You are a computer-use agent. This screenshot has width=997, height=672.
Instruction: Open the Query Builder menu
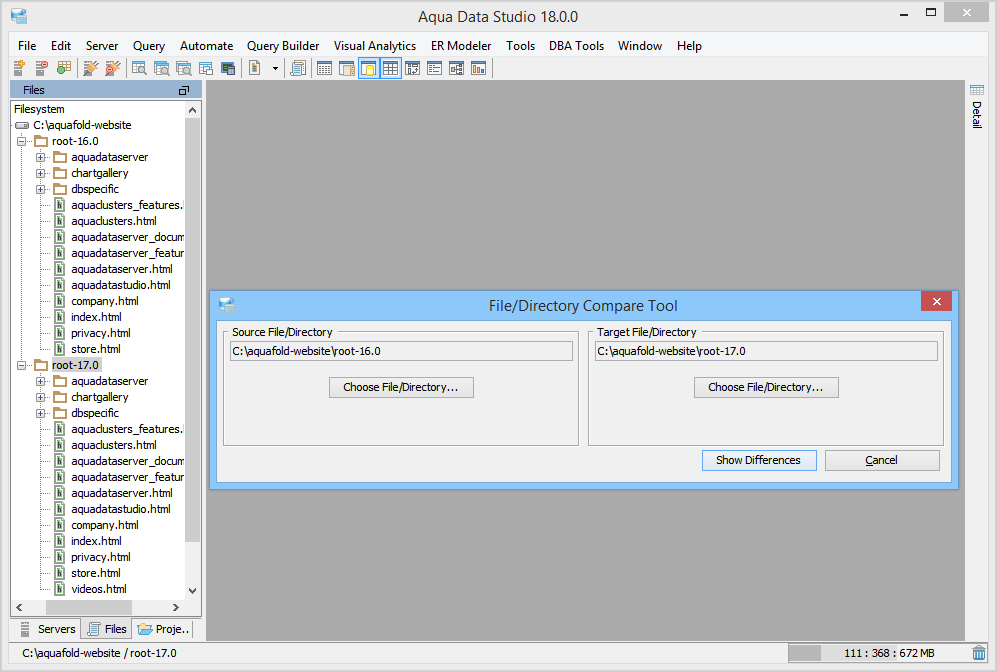[x=283, y=46]
